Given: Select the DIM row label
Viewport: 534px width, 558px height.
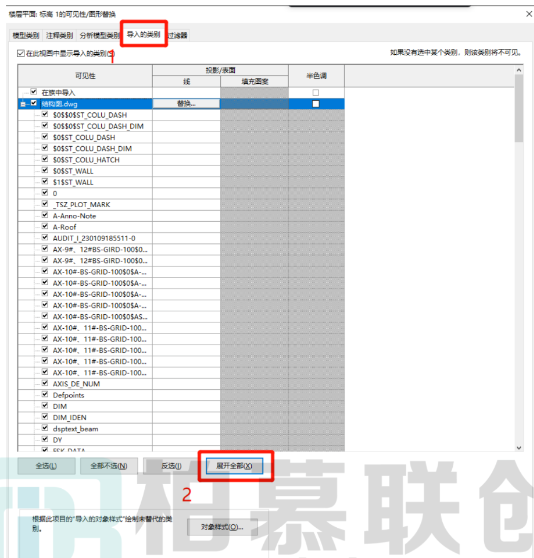Looking at the screenshot, I should tap(60, 406).
